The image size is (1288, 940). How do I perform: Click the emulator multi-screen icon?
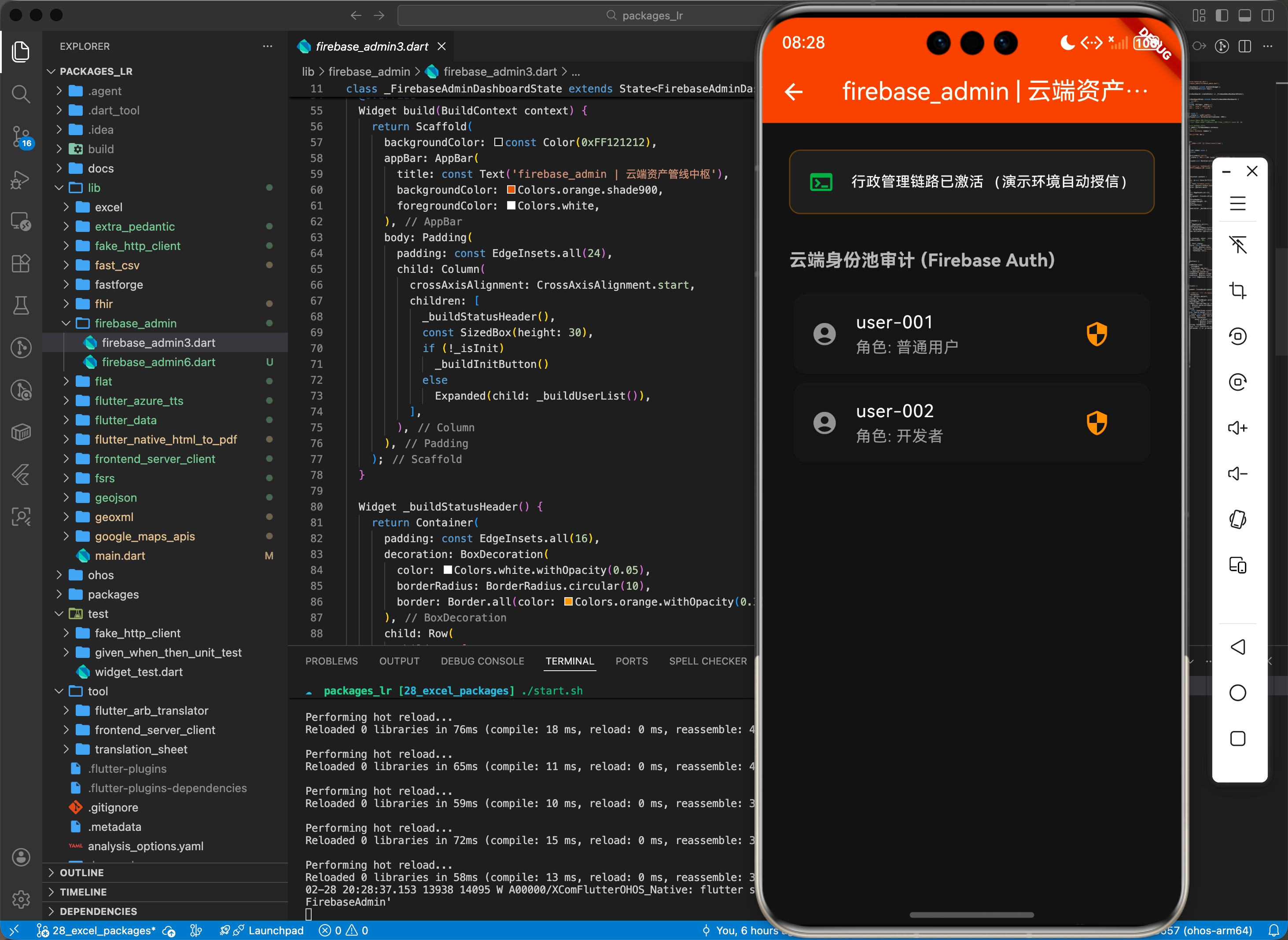[x=1237, y=565]
